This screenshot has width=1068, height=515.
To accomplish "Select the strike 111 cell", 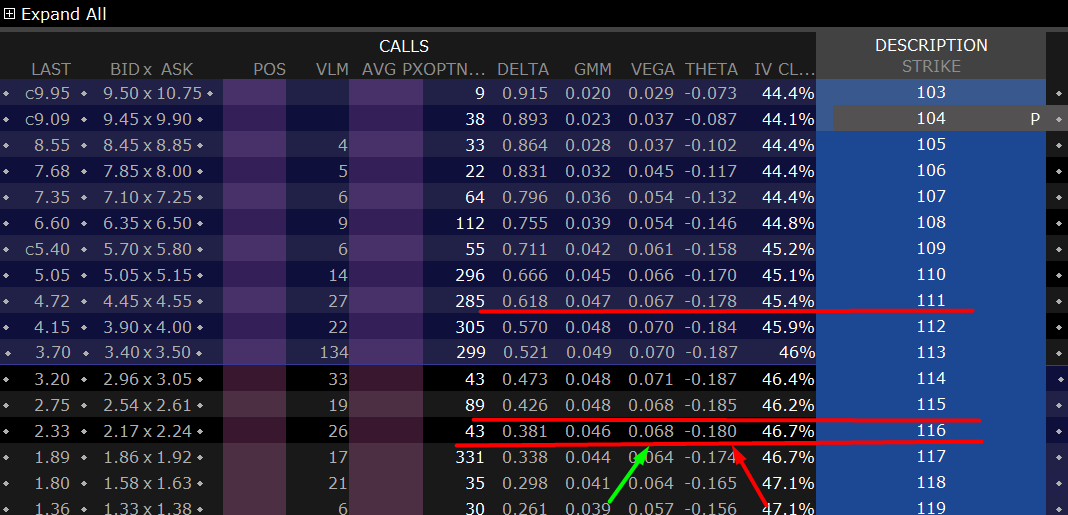I will click(x=930, y=301).
